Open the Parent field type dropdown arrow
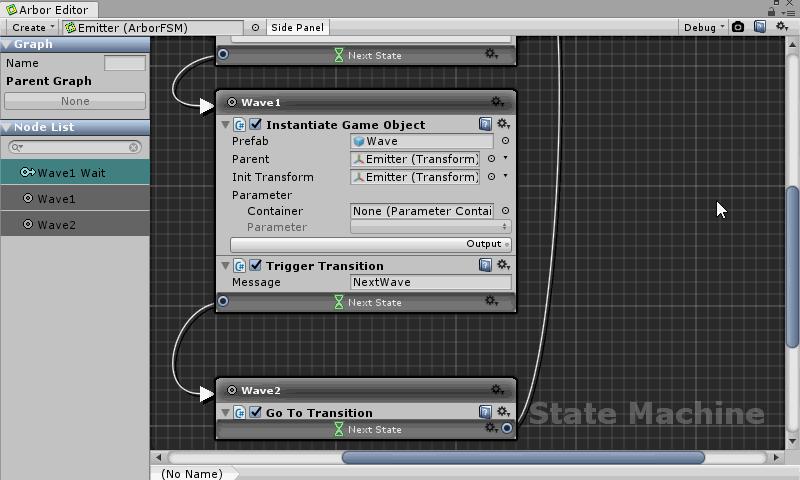Viewport: 800px width, 480px height. (x=505, y=158)
